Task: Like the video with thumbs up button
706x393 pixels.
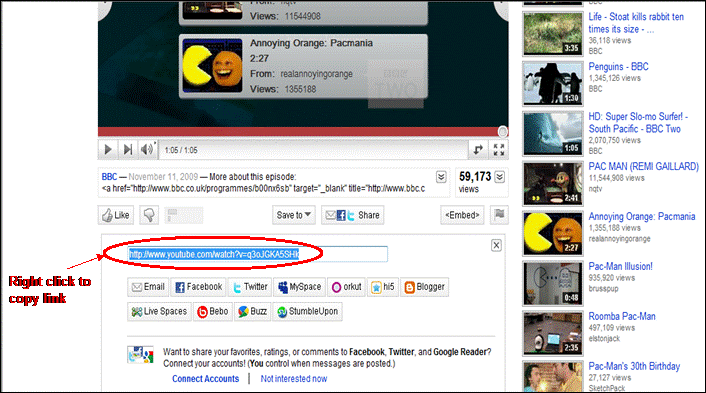Action: click(116, 215)
